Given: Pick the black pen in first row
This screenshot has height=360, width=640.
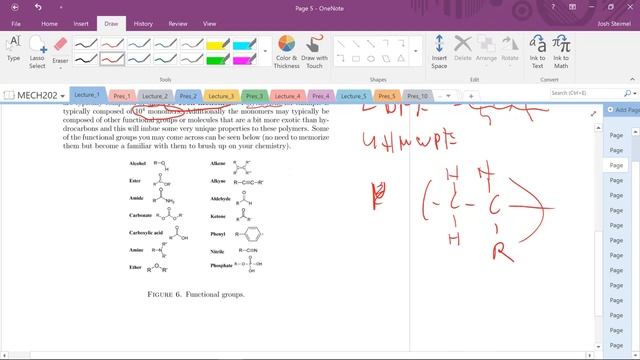Looking at the screenshot, I should [x=86, y=44].
